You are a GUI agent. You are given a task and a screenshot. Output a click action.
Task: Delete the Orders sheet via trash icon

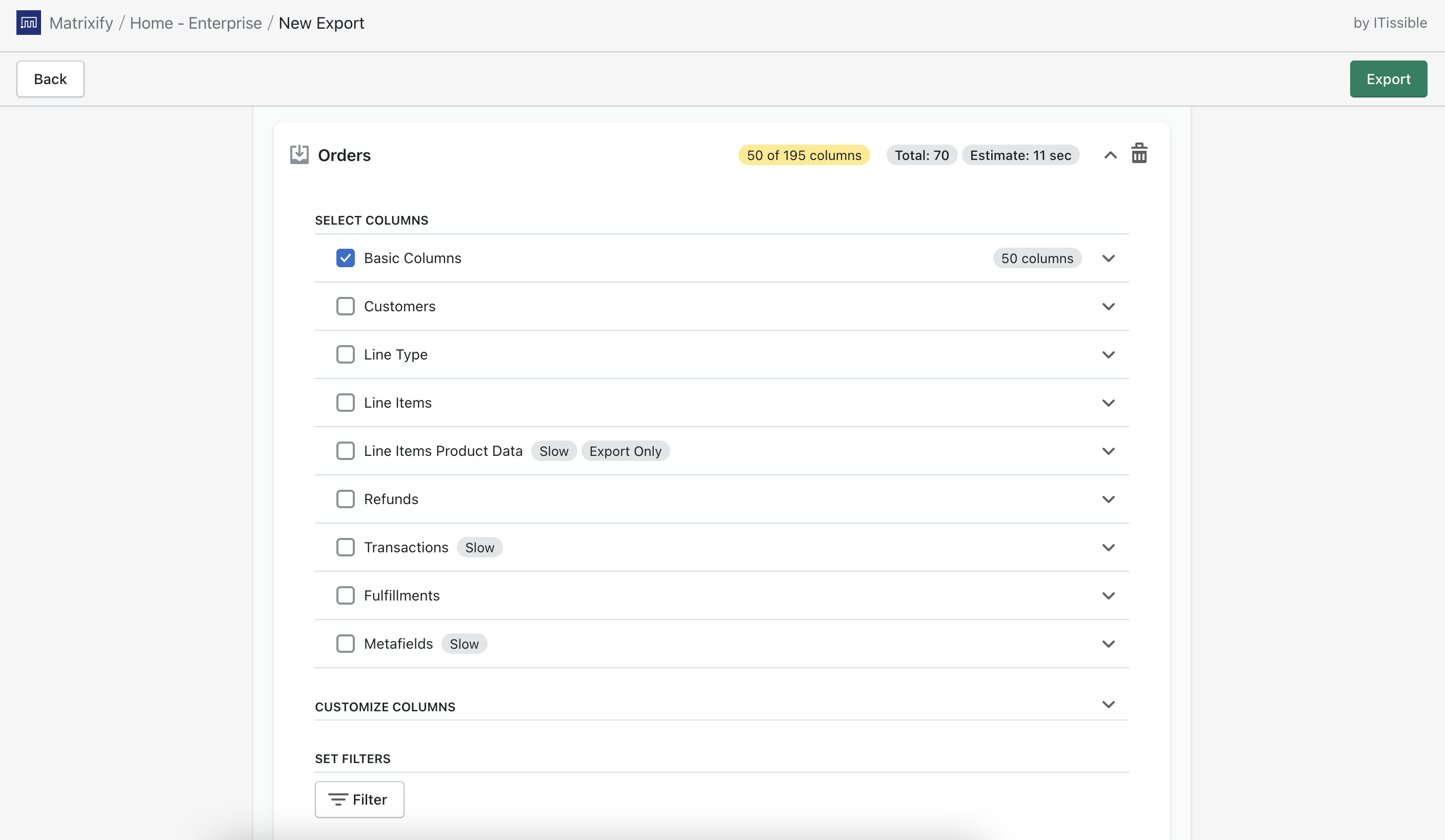click(x=1139, y=154)
